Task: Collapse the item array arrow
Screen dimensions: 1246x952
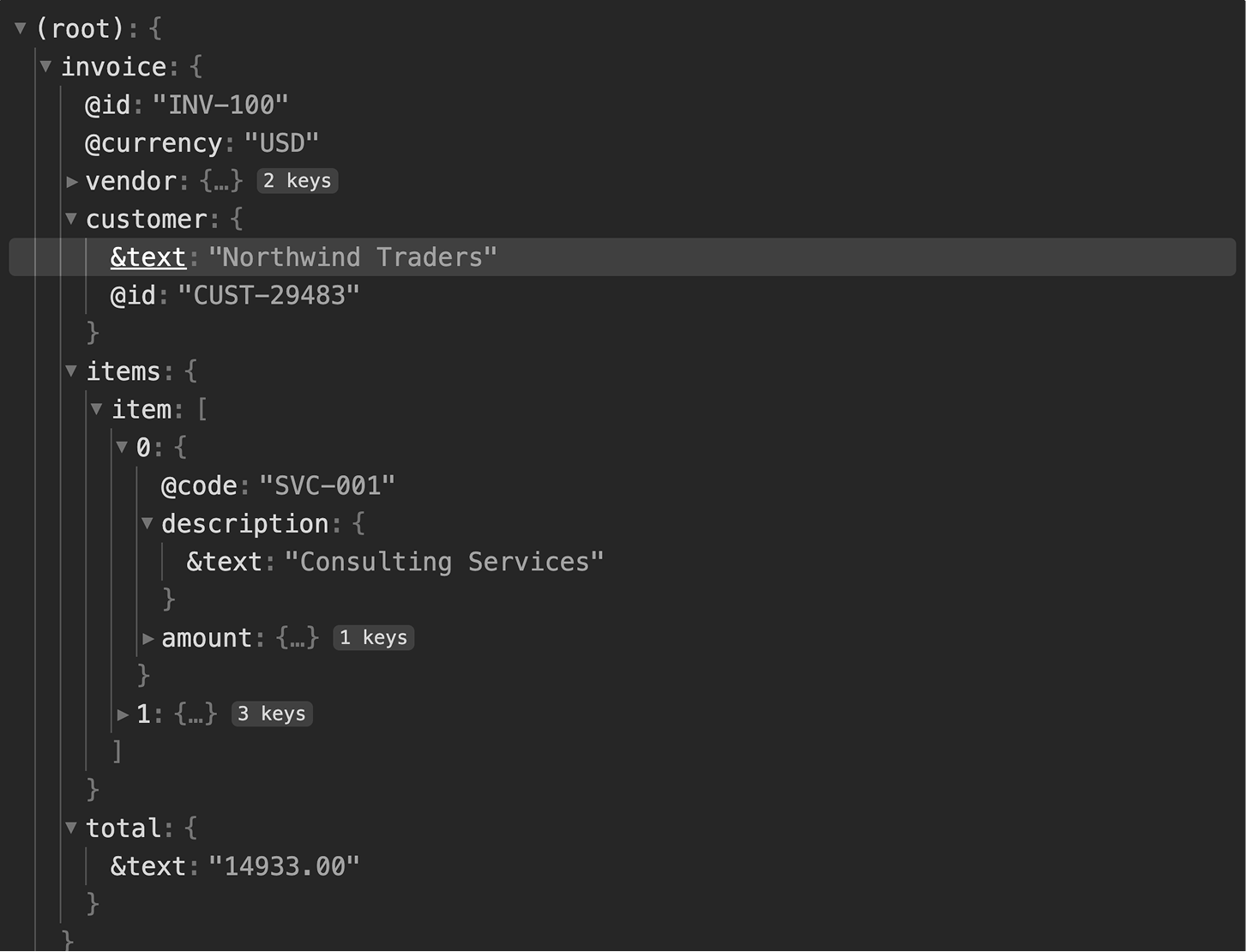Action: [97, 409]
